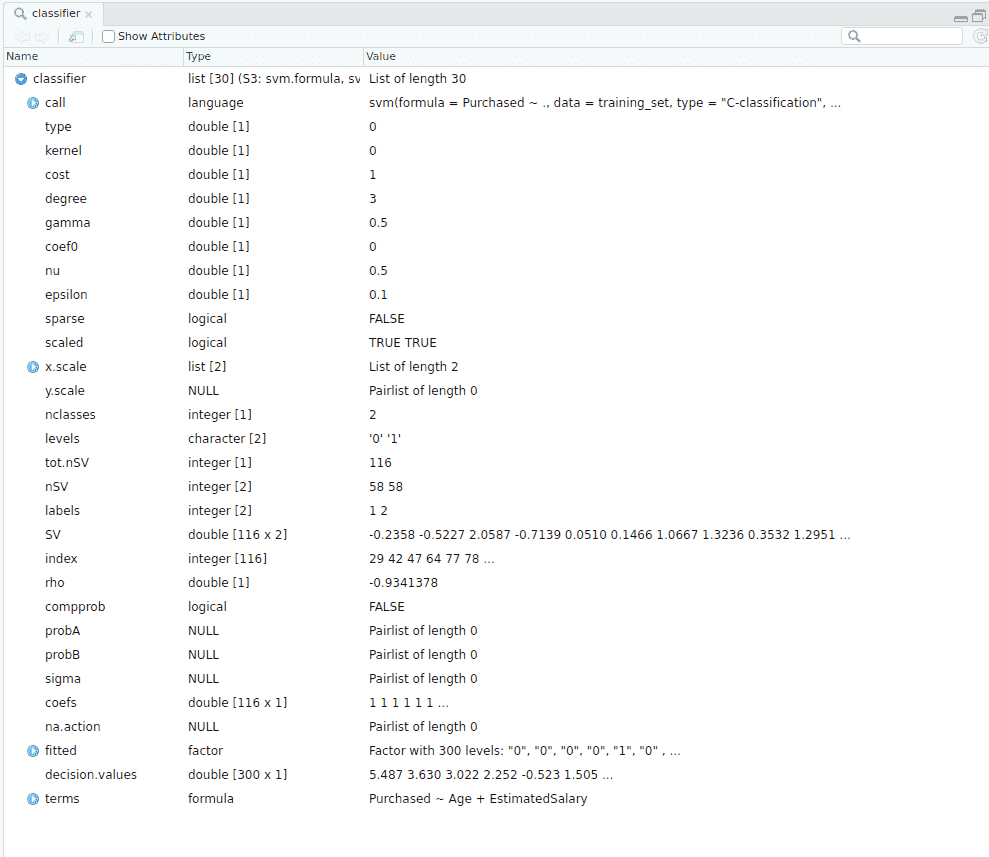Select the compprob row

click(496, 606)
